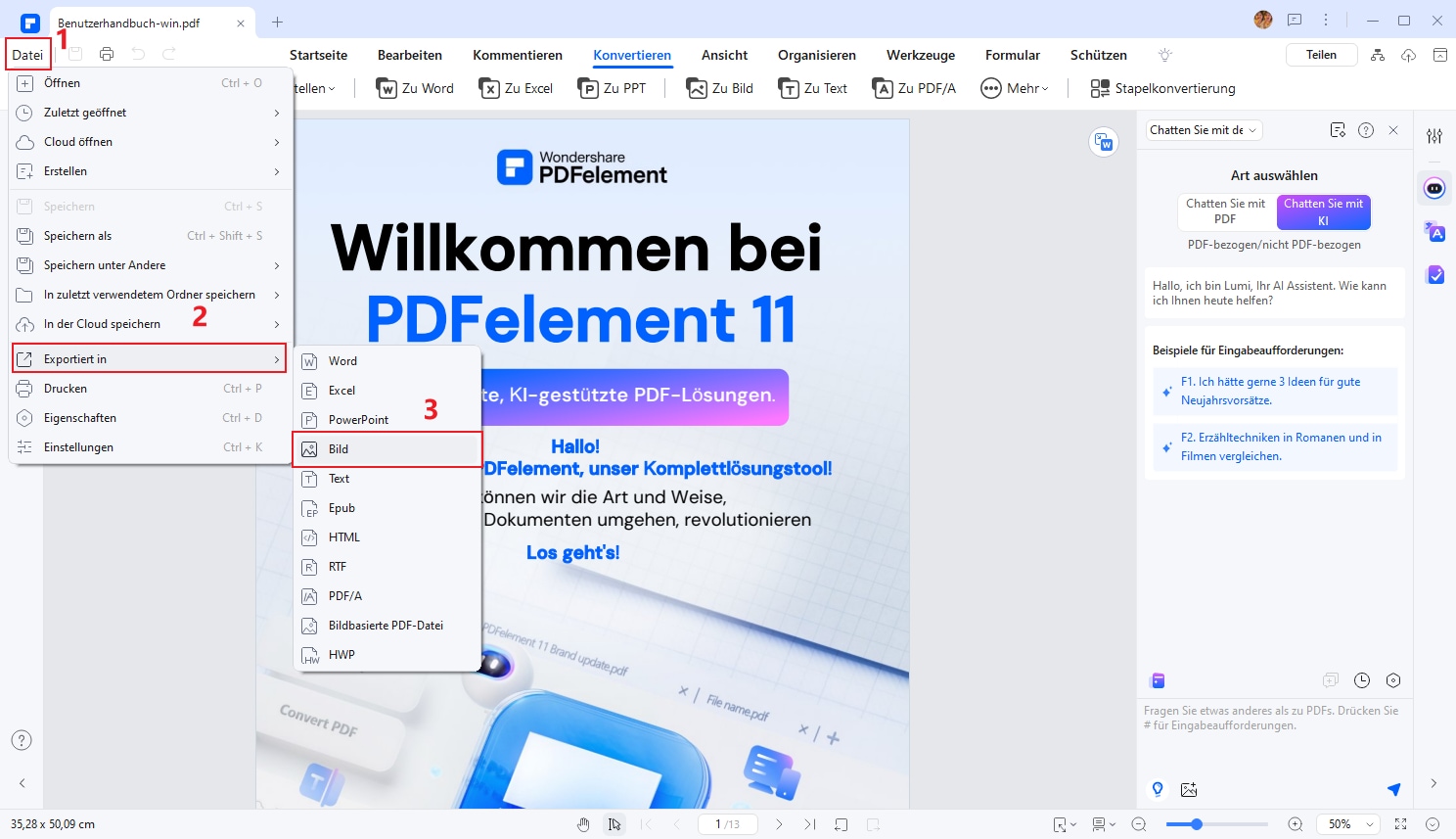The width and height of the screenshot is (1456, 839).
Task: Switch to the Schützen tab
Action: pos(1099,56)
